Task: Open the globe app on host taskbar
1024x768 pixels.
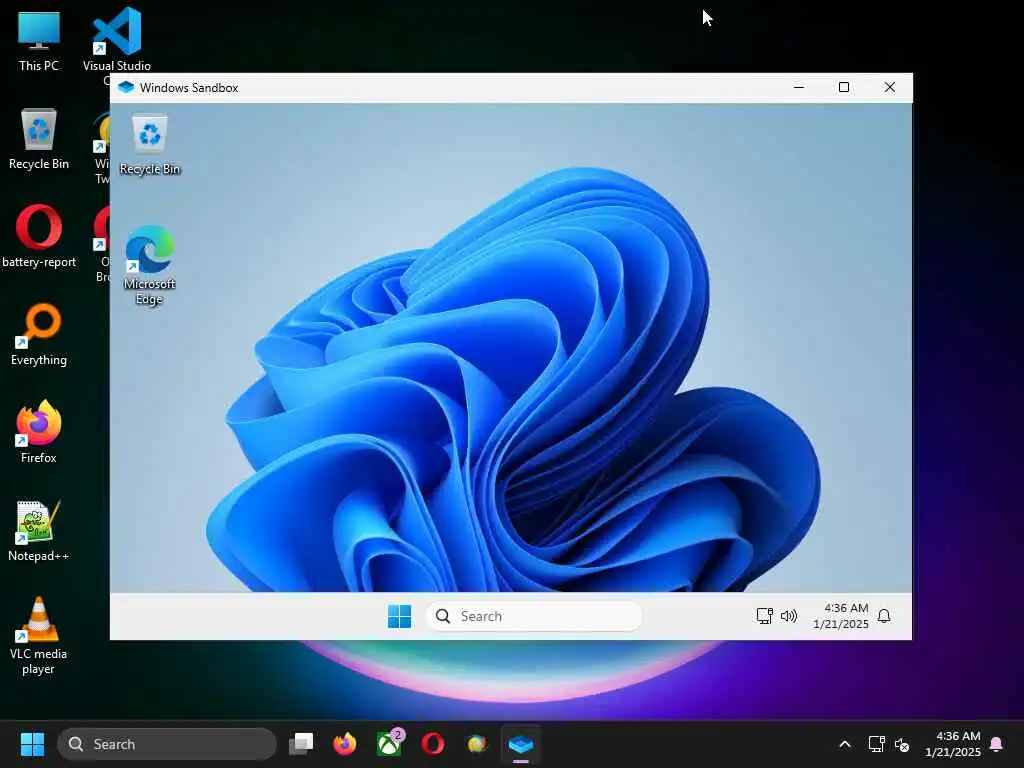Action: point(477,744)
